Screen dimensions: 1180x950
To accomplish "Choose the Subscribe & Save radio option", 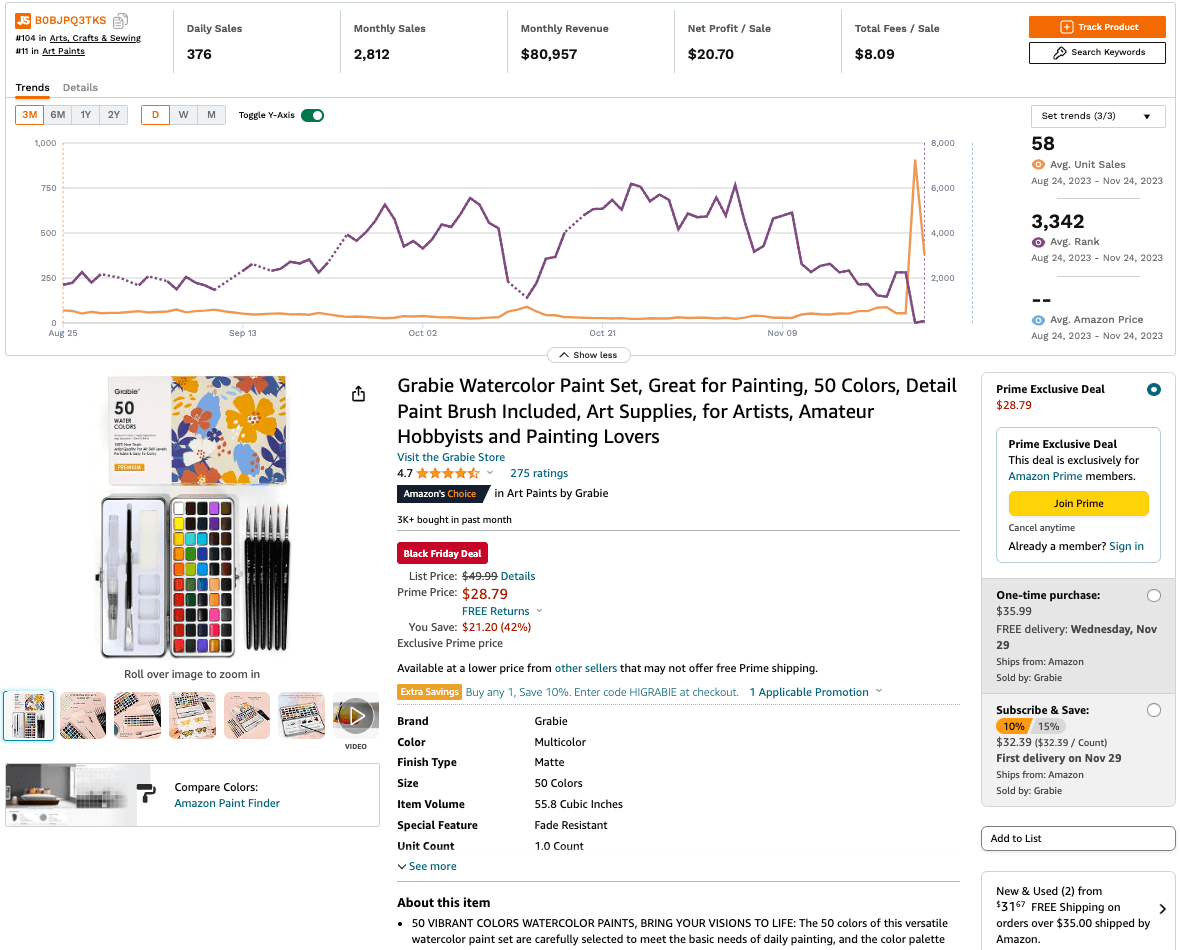I will tap(1154, 710).
